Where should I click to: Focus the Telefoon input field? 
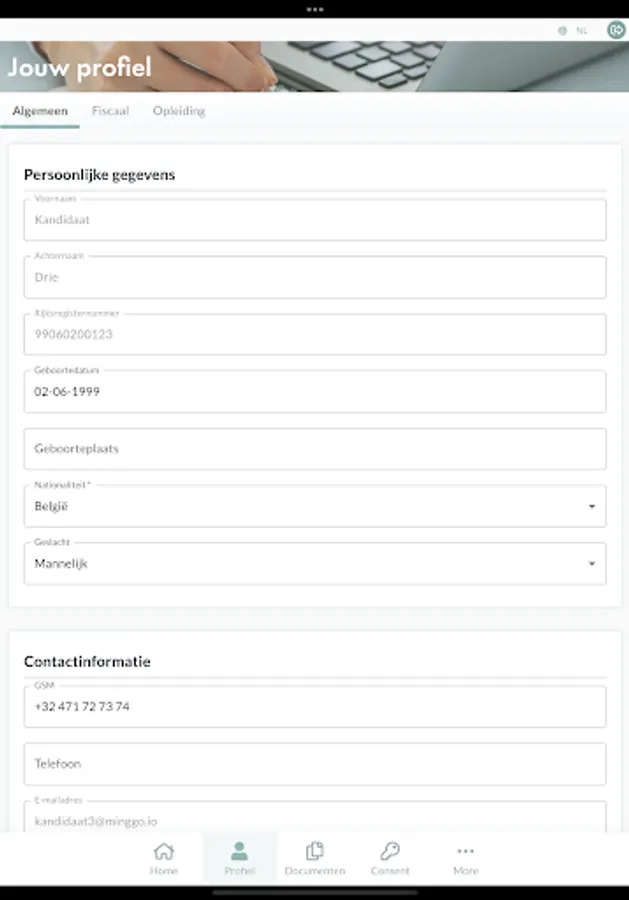(x=315, y=764)
